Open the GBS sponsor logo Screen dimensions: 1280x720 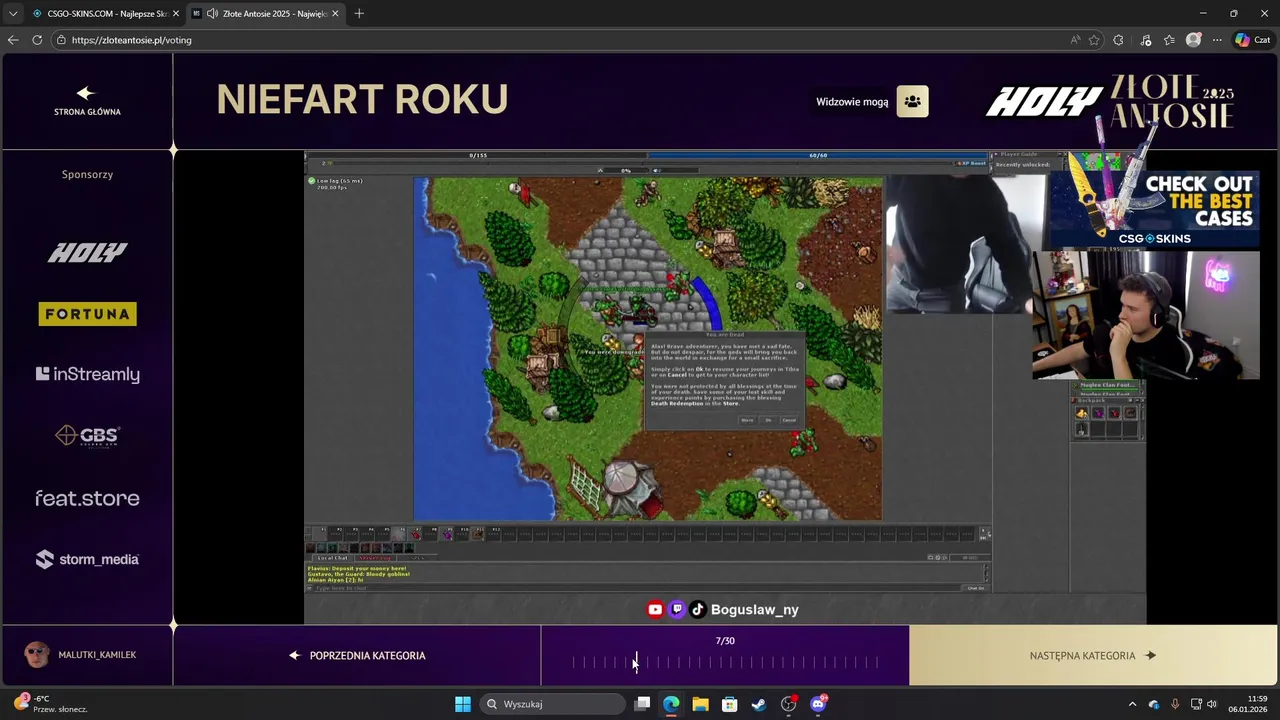click(87, 436)
